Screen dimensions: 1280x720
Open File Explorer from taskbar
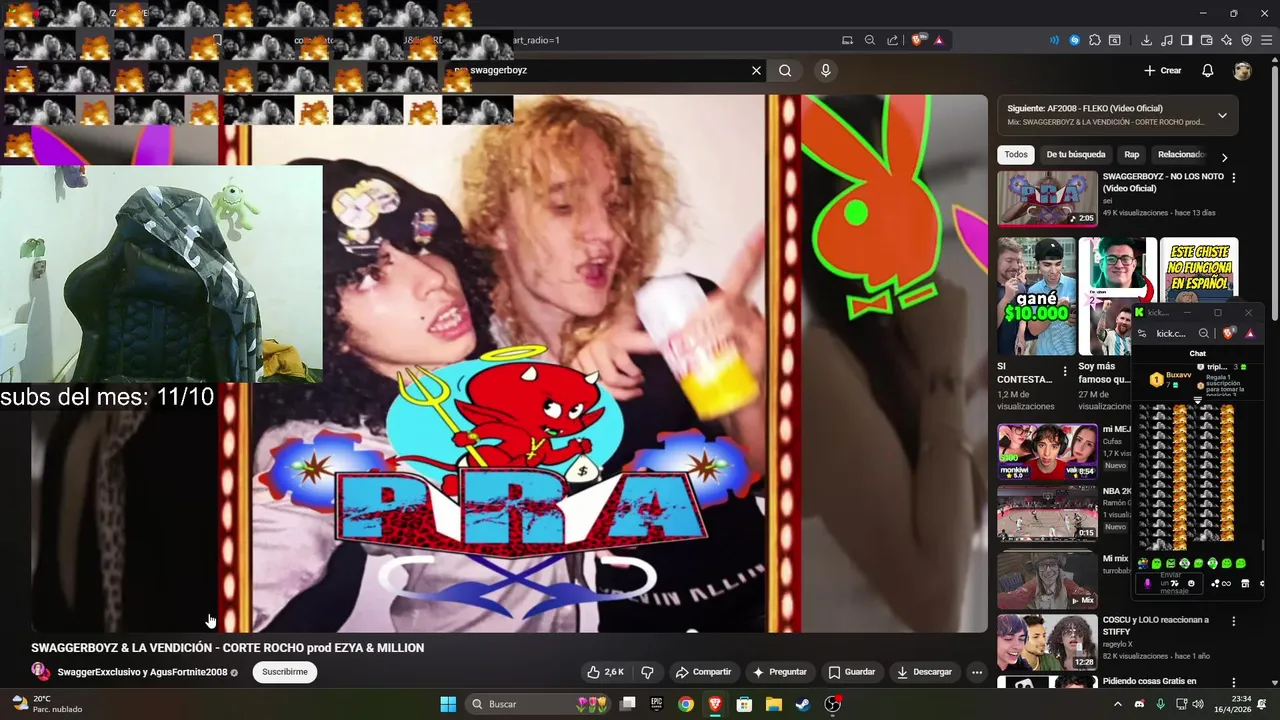click(774, 704)
